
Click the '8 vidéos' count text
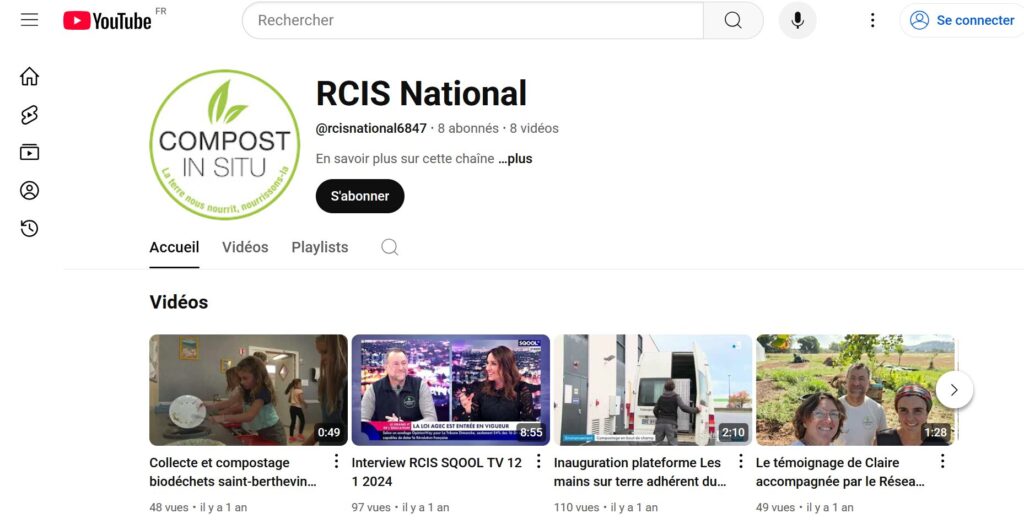click(x=534, y=129)
